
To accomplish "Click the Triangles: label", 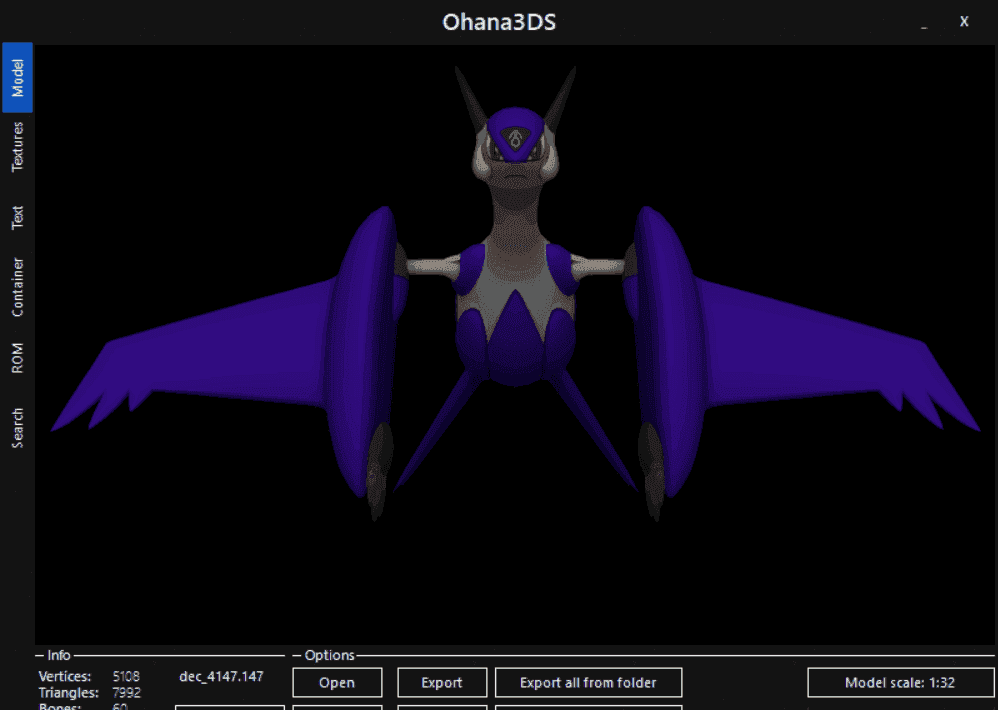I will click(x=69, y=693).
